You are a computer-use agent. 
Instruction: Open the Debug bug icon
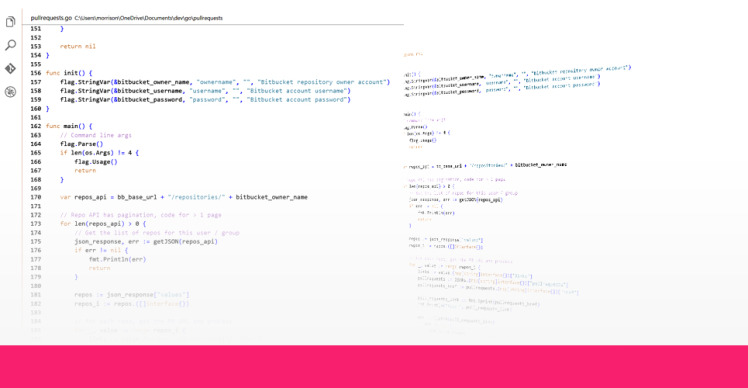click(x=10, y=92)
